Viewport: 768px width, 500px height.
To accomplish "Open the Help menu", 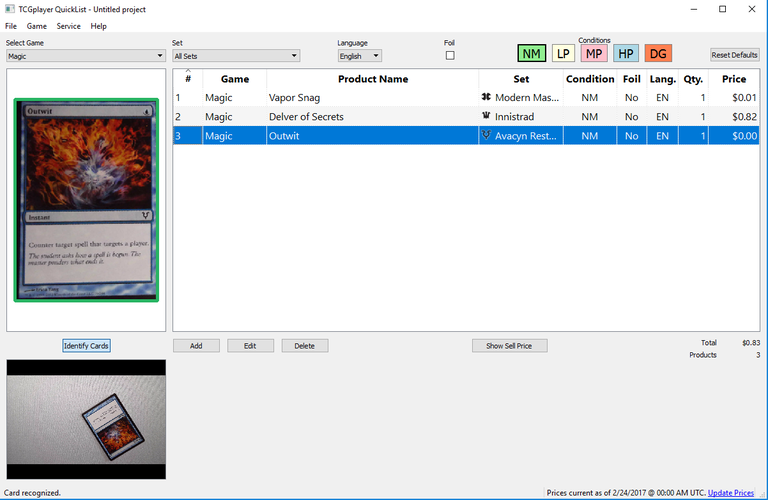I will tap(98, 26).
